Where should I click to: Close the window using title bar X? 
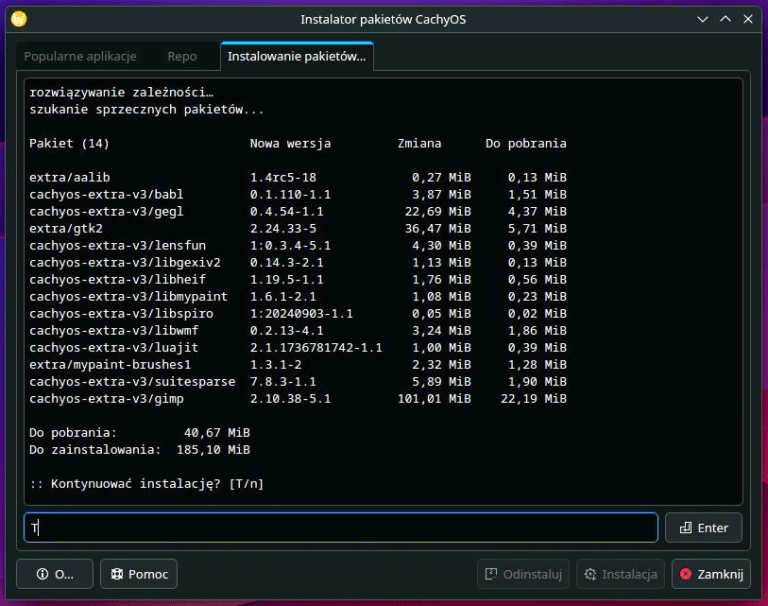point(749,19)
